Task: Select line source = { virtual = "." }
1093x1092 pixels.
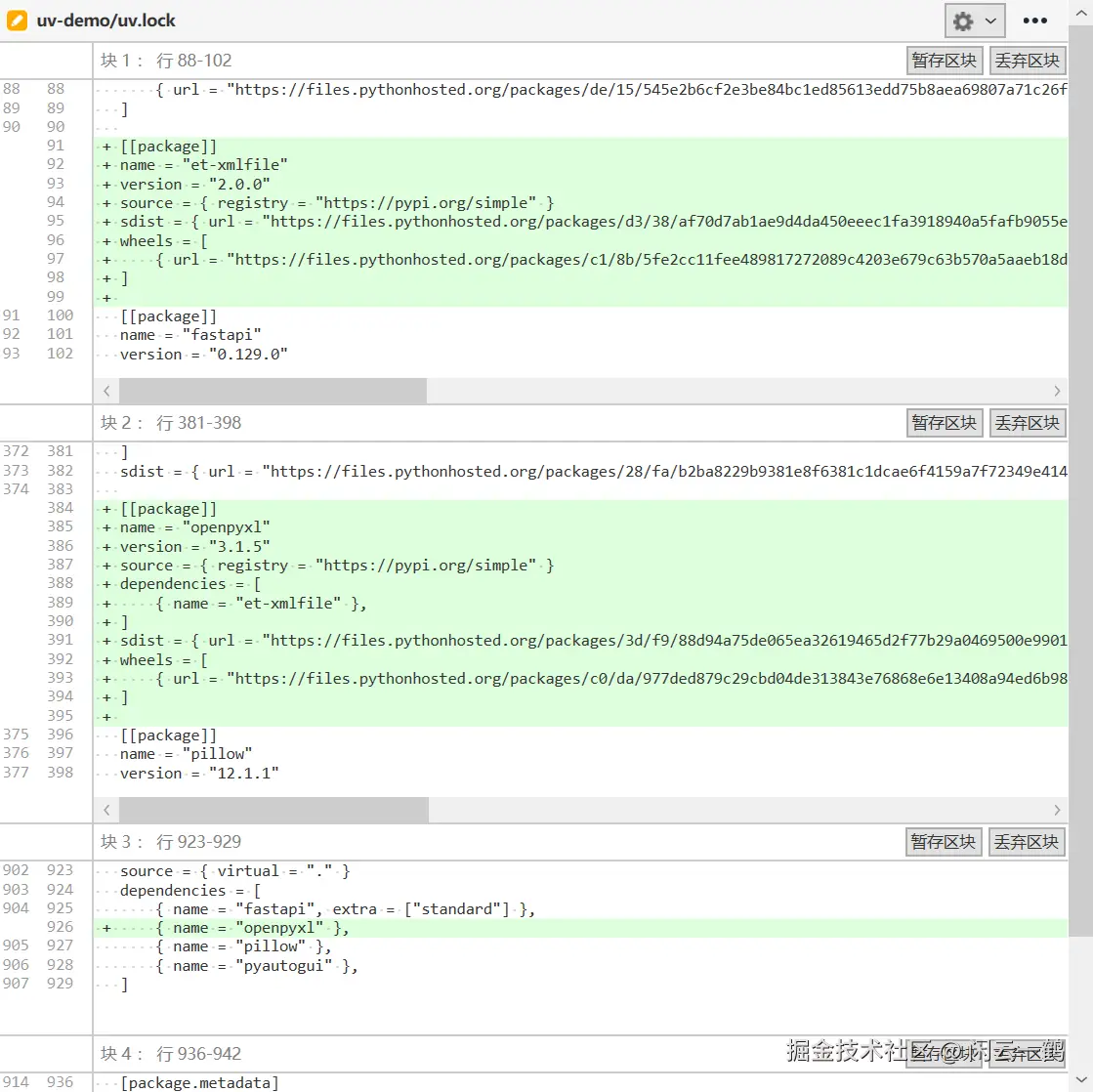Action: point(580,871)
